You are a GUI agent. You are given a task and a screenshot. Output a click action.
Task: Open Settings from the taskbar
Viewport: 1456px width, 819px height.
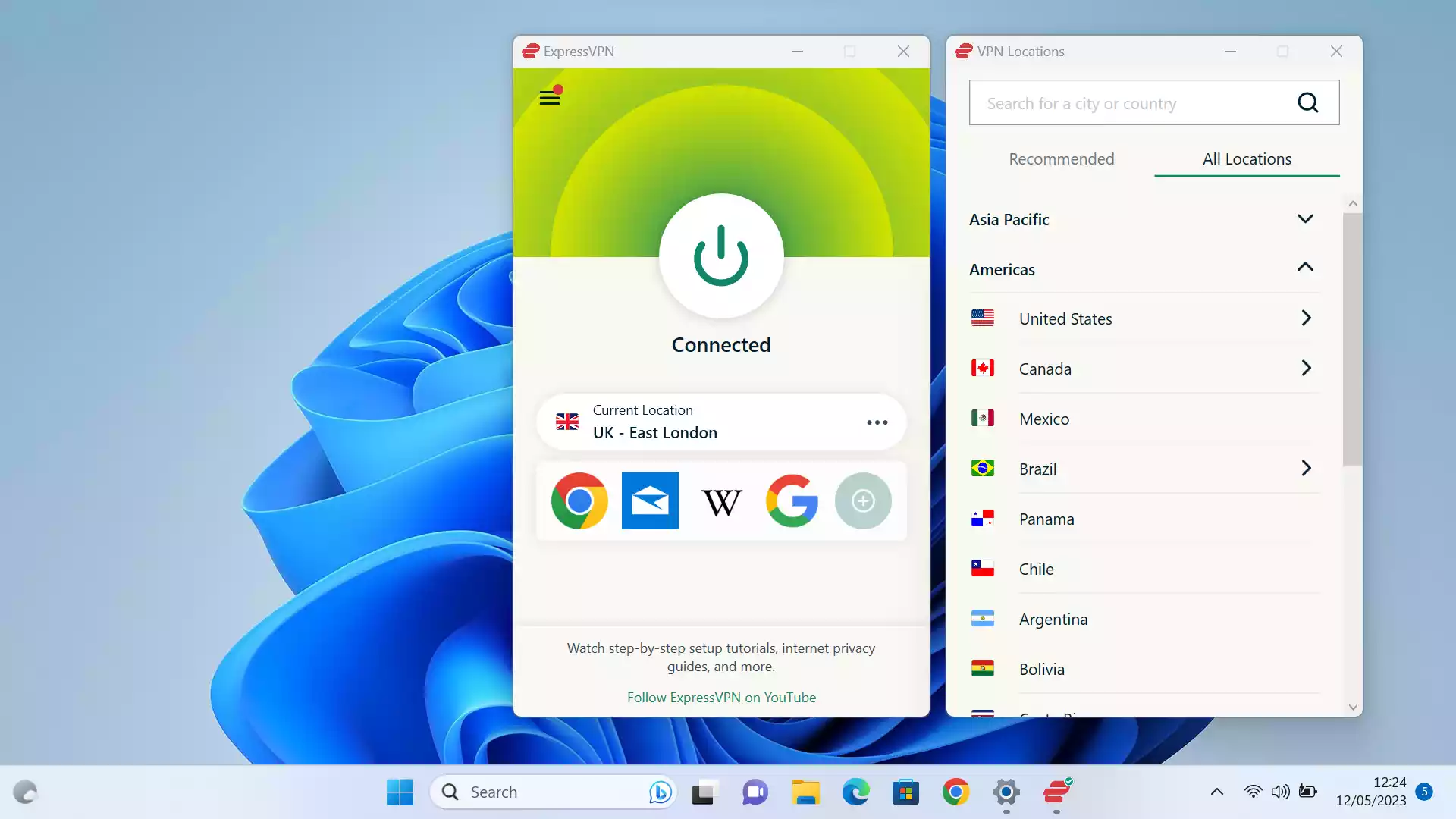pos(1006,792)
